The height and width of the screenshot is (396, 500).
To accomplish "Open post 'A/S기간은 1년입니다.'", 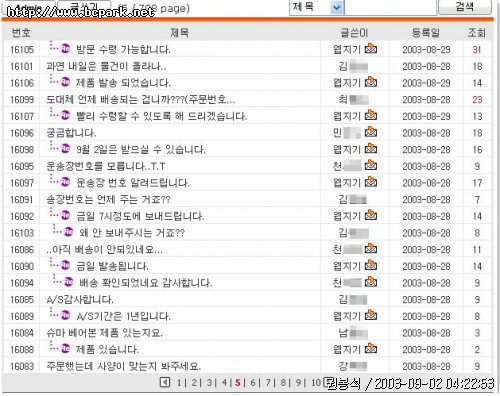I will pyautogui.click(x=123, y=316).
